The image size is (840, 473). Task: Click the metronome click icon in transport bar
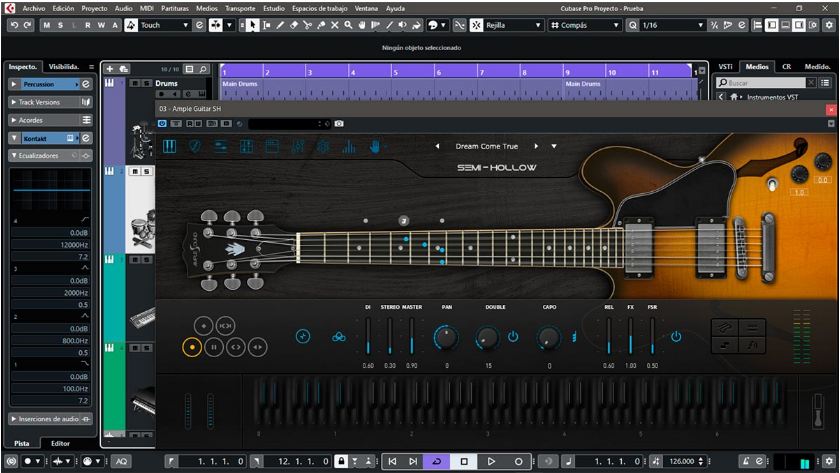pyautogui.click(x=746, y=461)
